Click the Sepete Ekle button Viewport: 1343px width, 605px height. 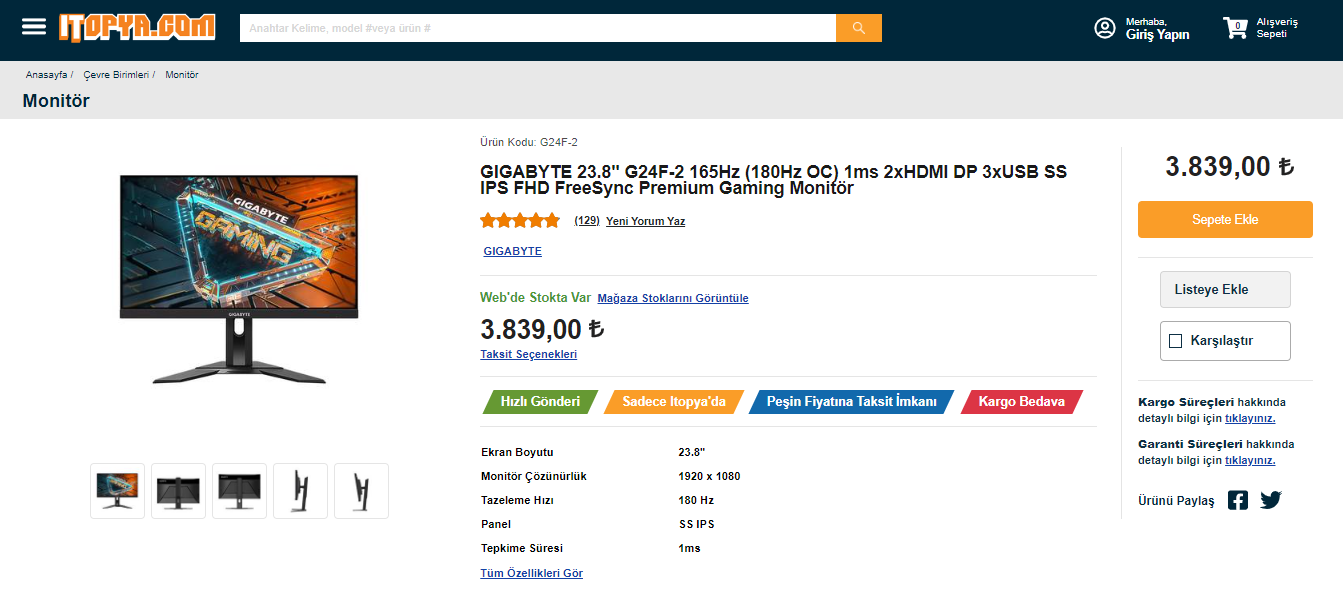pos(1224,220)
